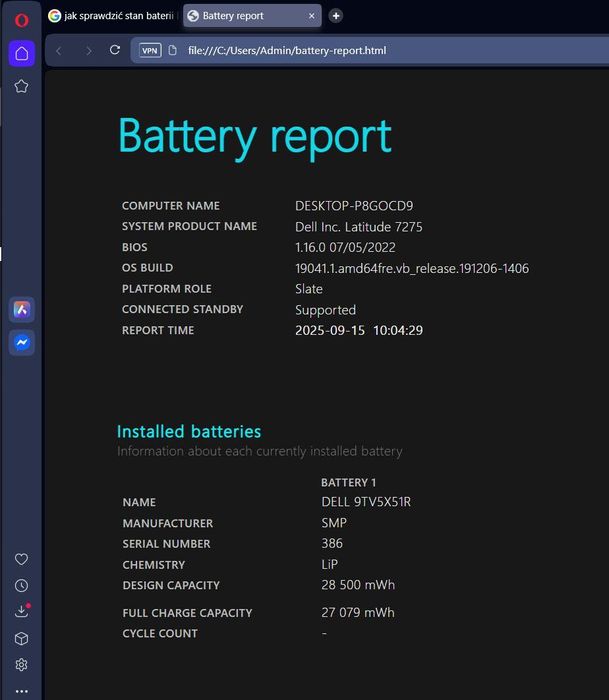Click the 'CYCLE COUNT' label
Viewport: 609px width, 700px height.
click(x=160, y=633)
